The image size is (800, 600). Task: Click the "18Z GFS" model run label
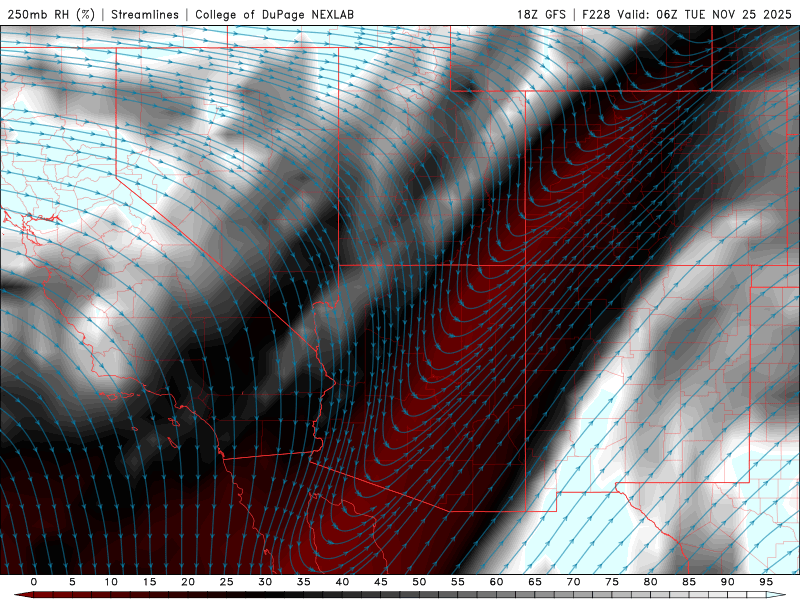(541, 14)
